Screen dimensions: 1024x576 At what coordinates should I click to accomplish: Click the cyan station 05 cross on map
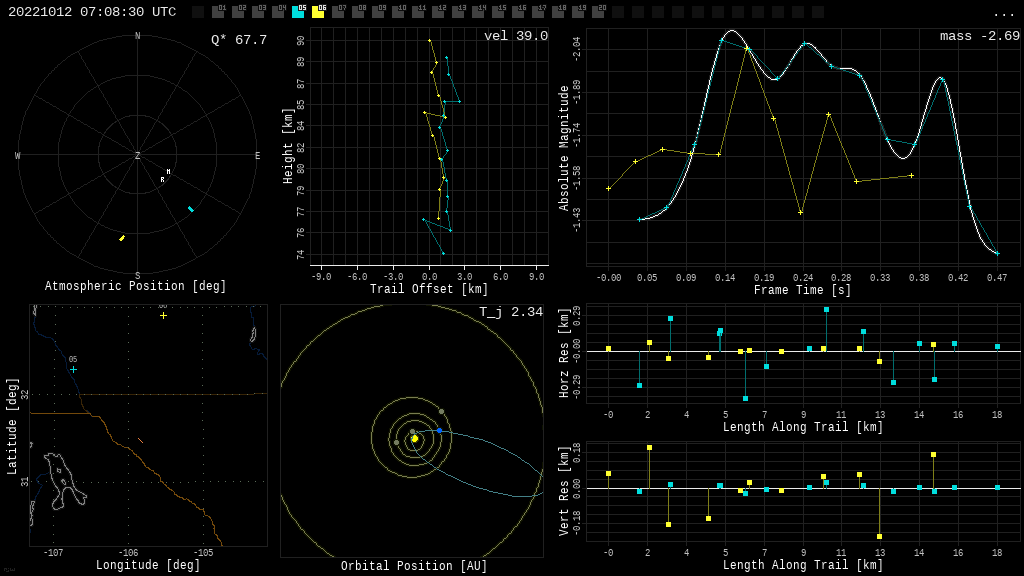pos(73,369)
